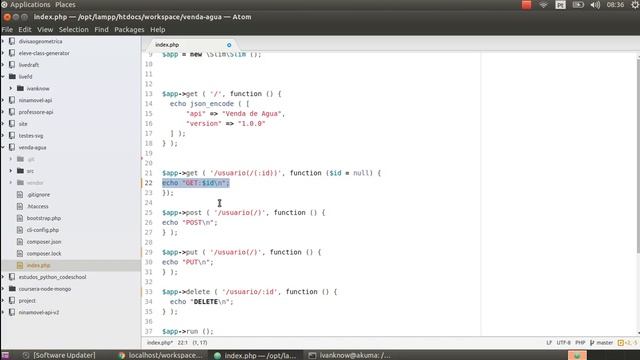
Task: Open Software Updater from taskbar
Action: tap(59, 356)
